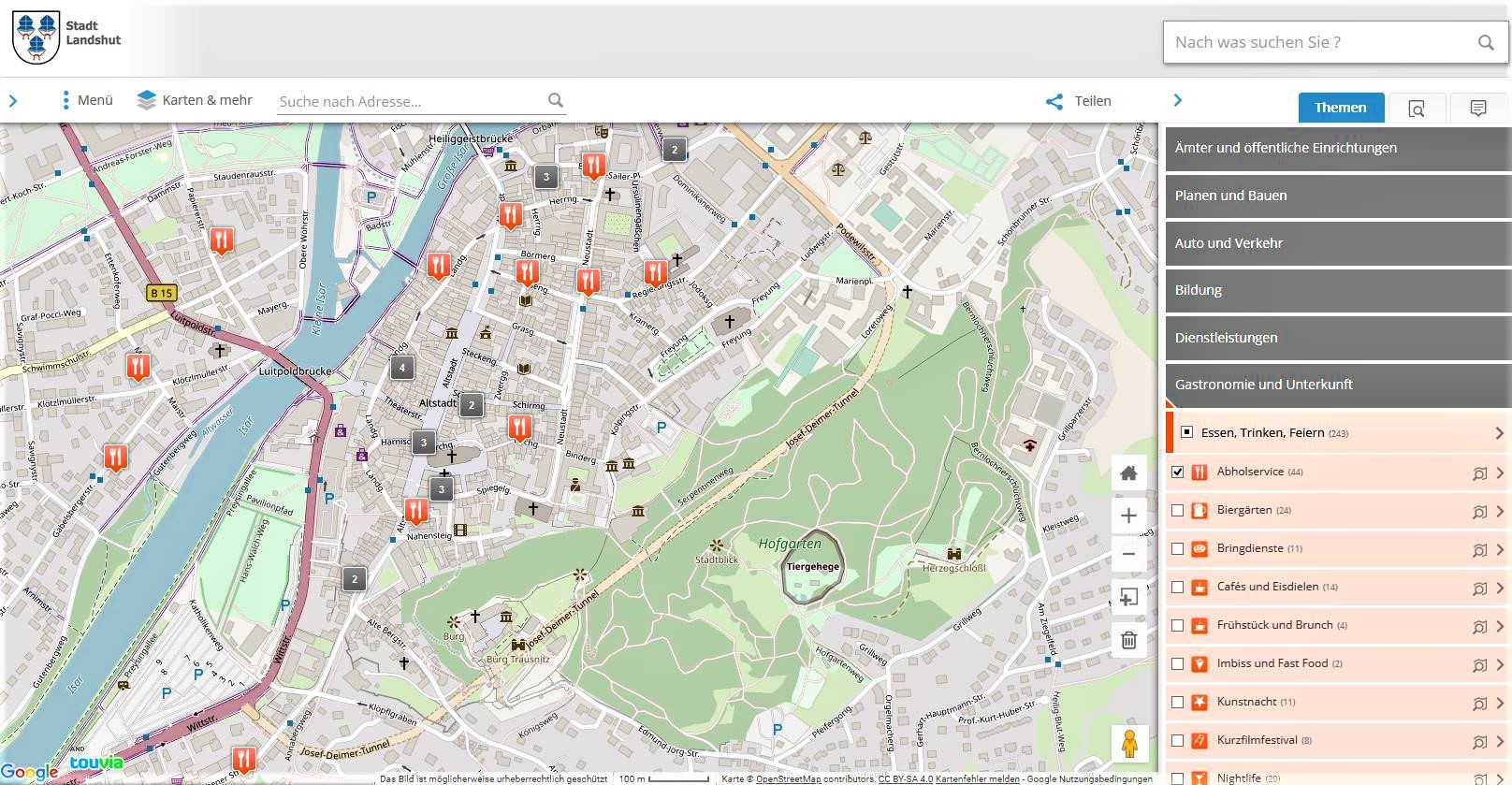The width and height of the screenshot is (1512, 785).
Task: Open the comment feedback tab icon
Action: [x=1478, y=109]
